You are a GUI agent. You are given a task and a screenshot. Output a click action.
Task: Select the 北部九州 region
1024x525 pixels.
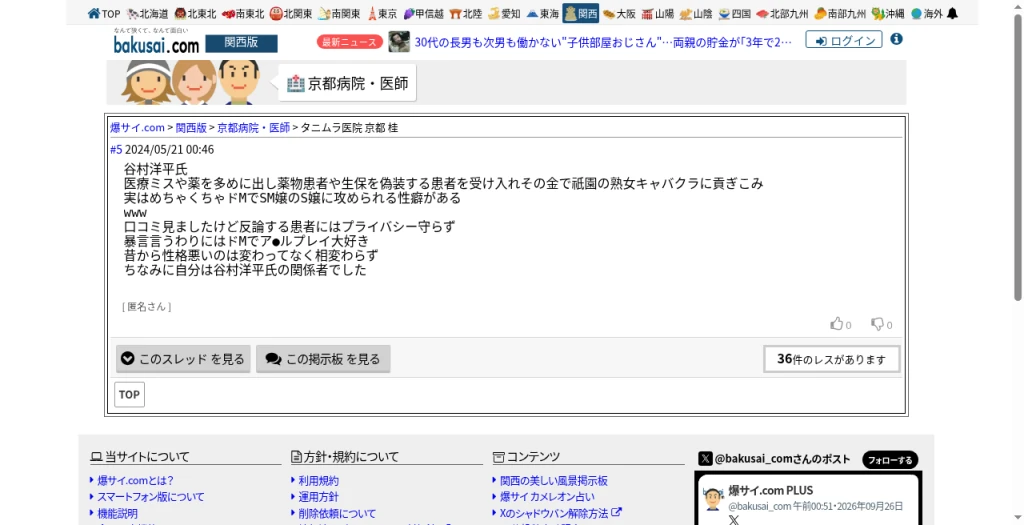point(782,13)
